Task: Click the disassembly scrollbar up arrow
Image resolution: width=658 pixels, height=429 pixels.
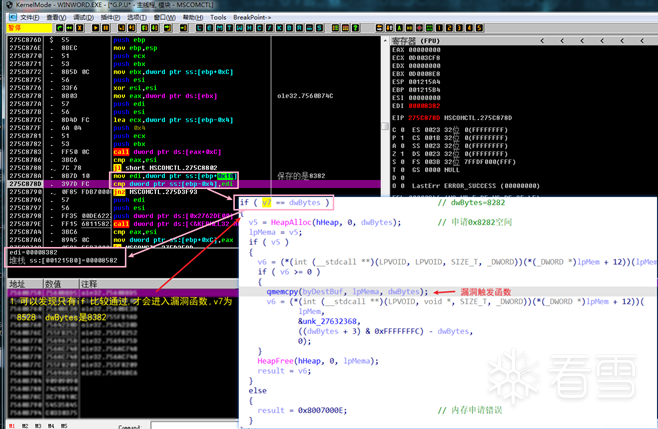Action: click(385, 41)
